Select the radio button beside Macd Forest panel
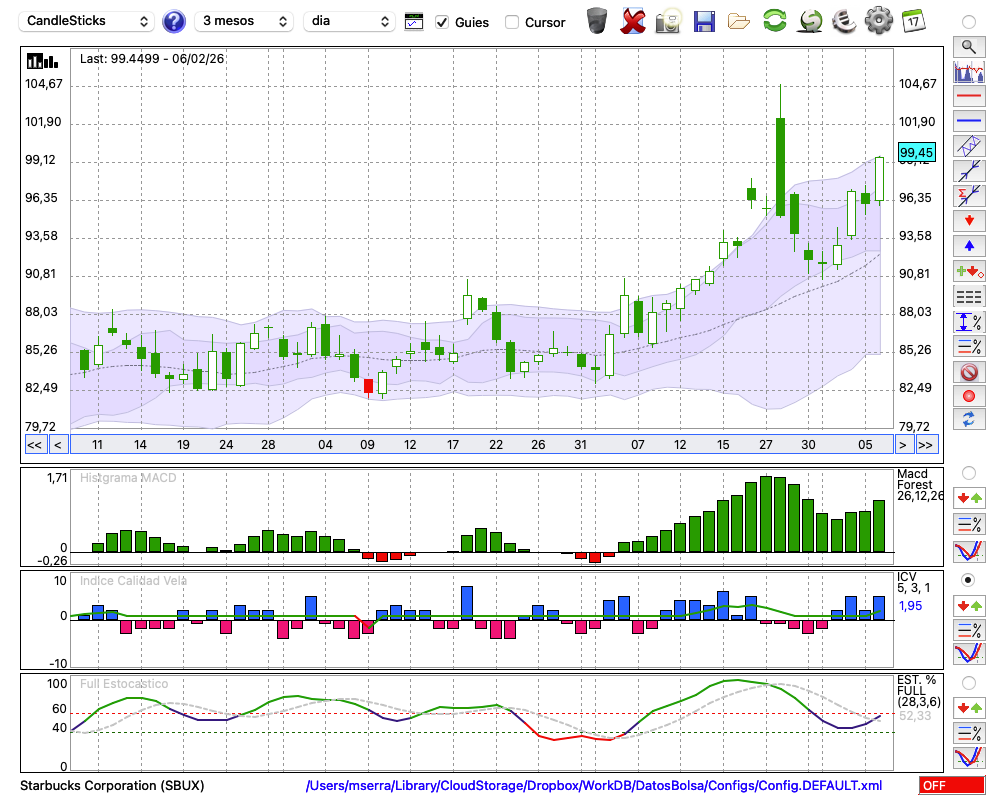 tap(968, 472)
